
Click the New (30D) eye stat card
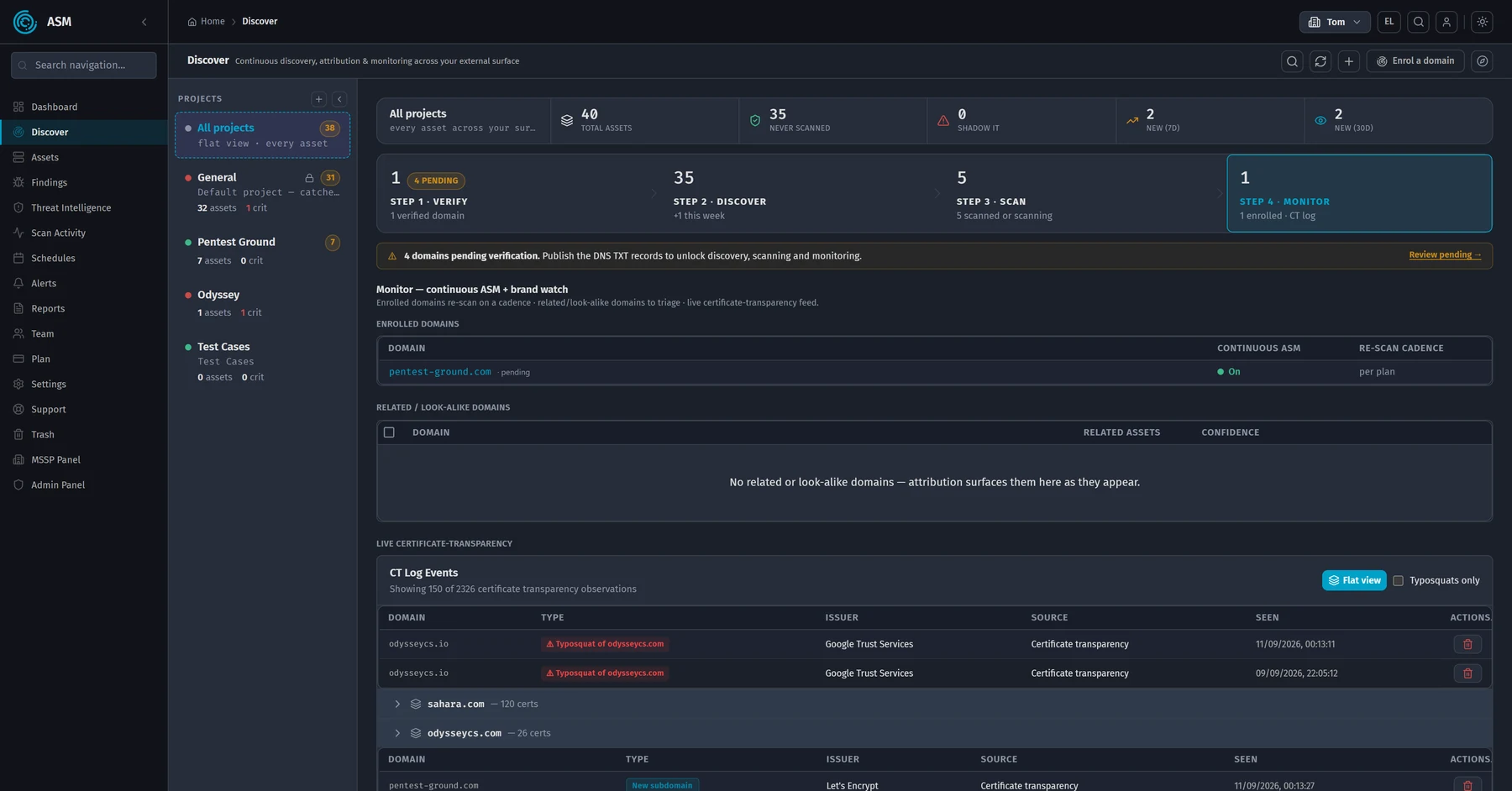[1398, 121]
